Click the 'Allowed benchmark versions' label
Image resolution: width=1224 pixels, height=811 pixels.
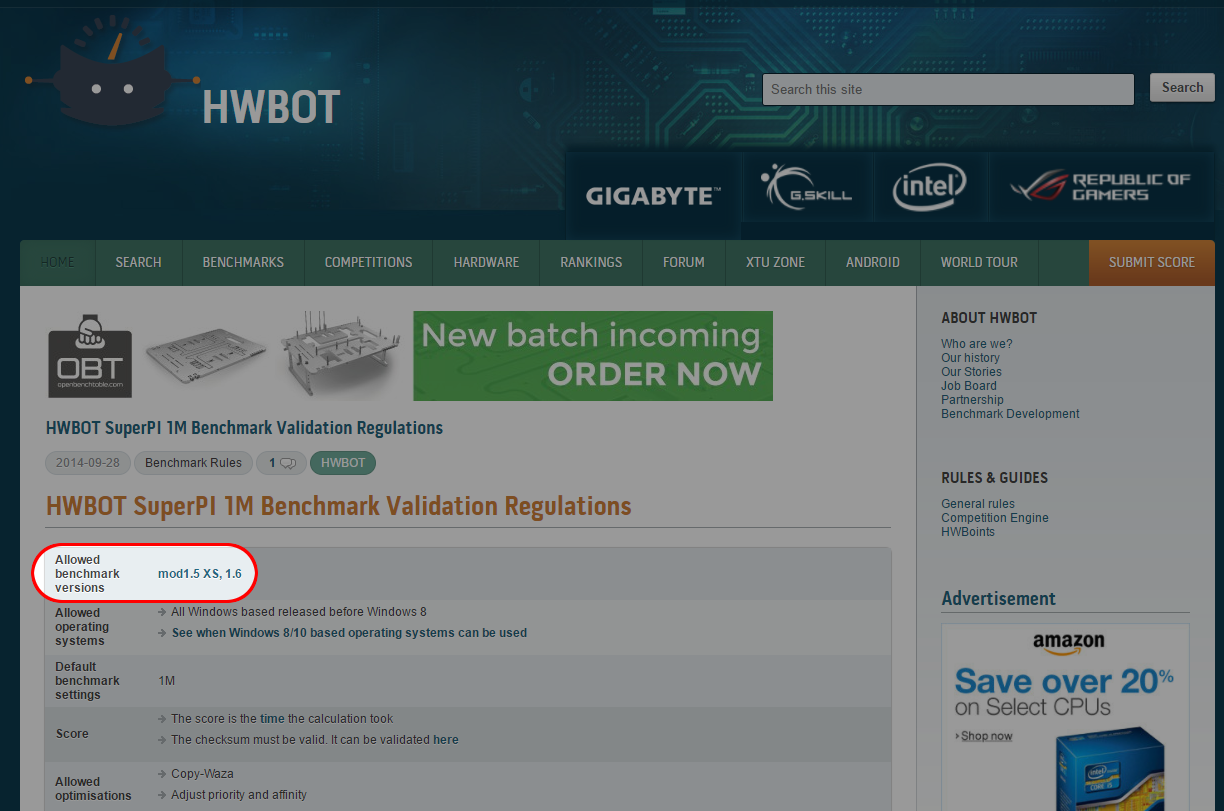point(87,574)
